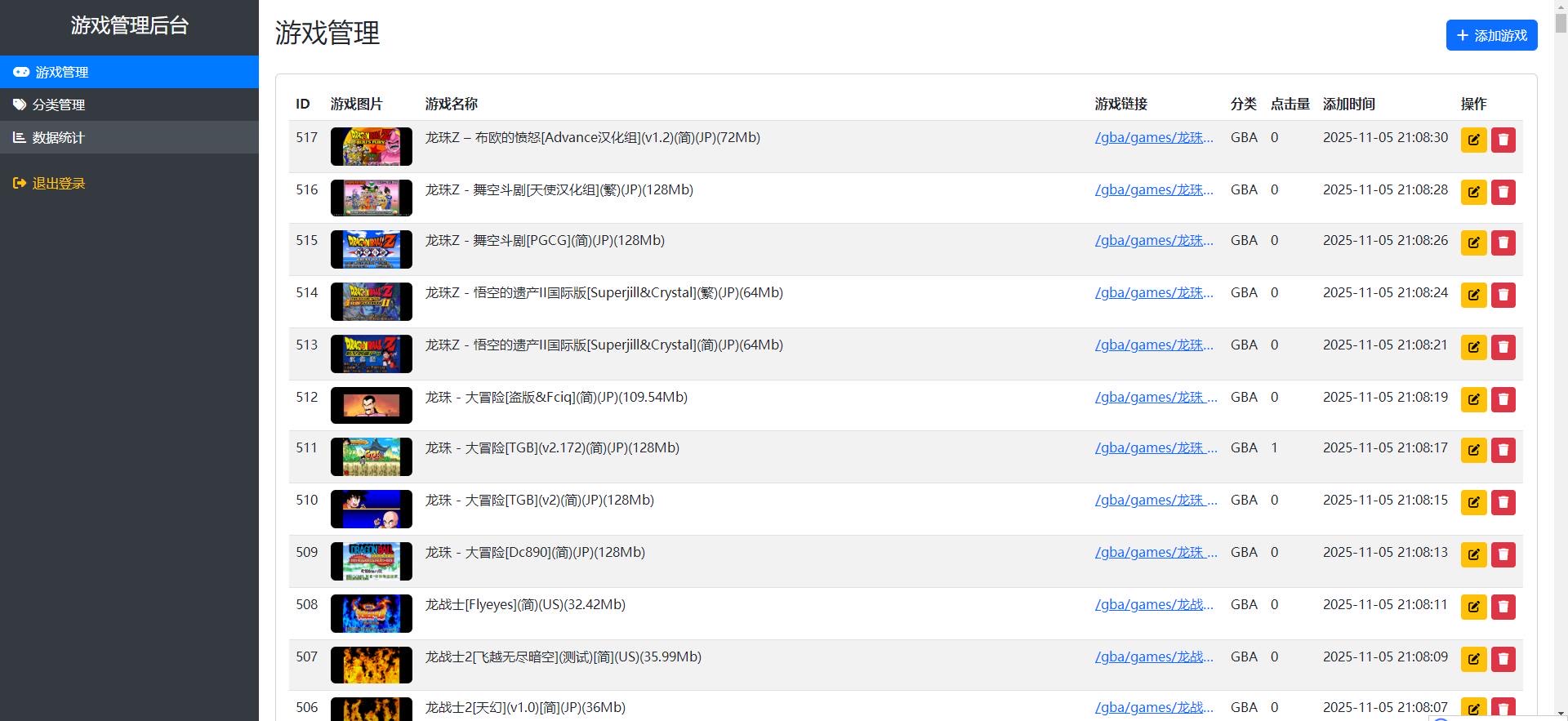This screenshot has height=721, width=1568.
Task: Click game name 龙珠 - 大冒险[Dc890]
Action: pyautogui.click(x=535, y=552)
